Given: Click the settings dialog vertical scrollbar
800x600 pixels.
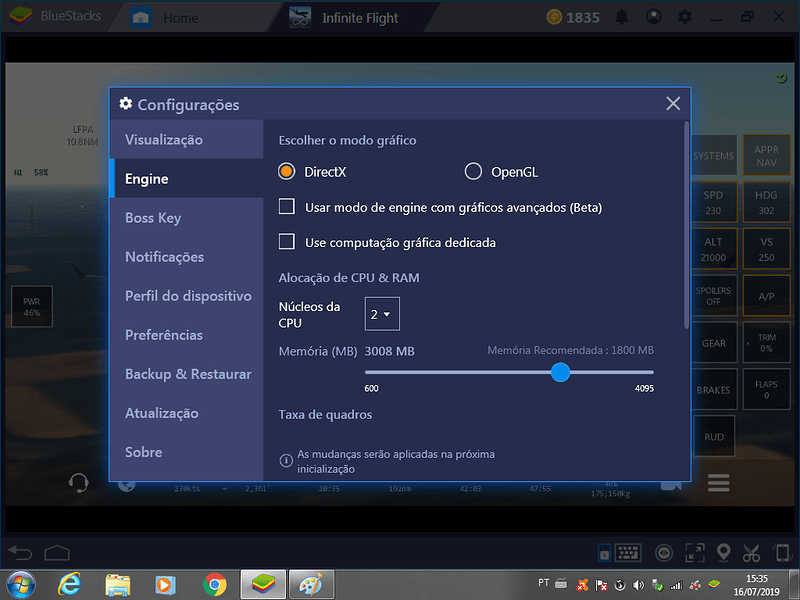Looking at the screenshot, I should pos(686,224).
